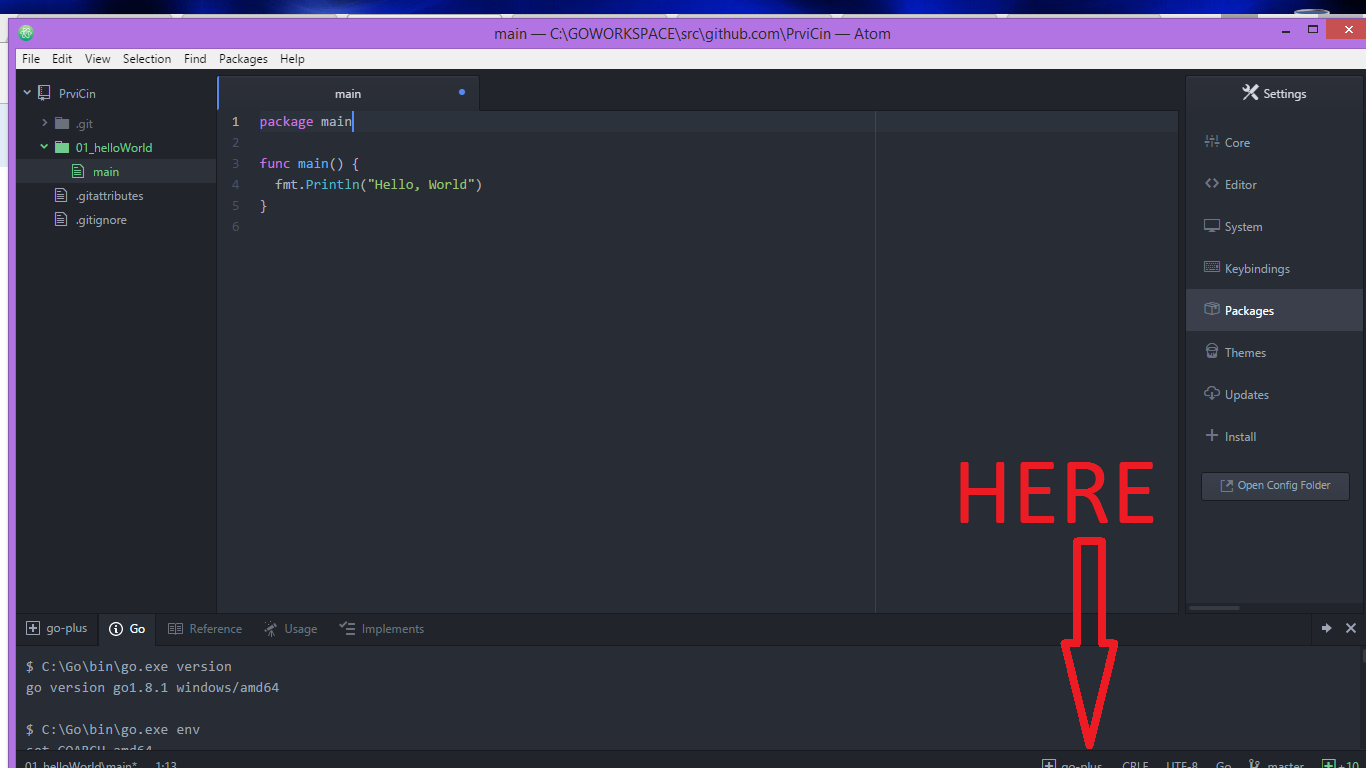Open the Selection menu
The height and width of the screenshot is (768, 1366).
click(147, 59)
